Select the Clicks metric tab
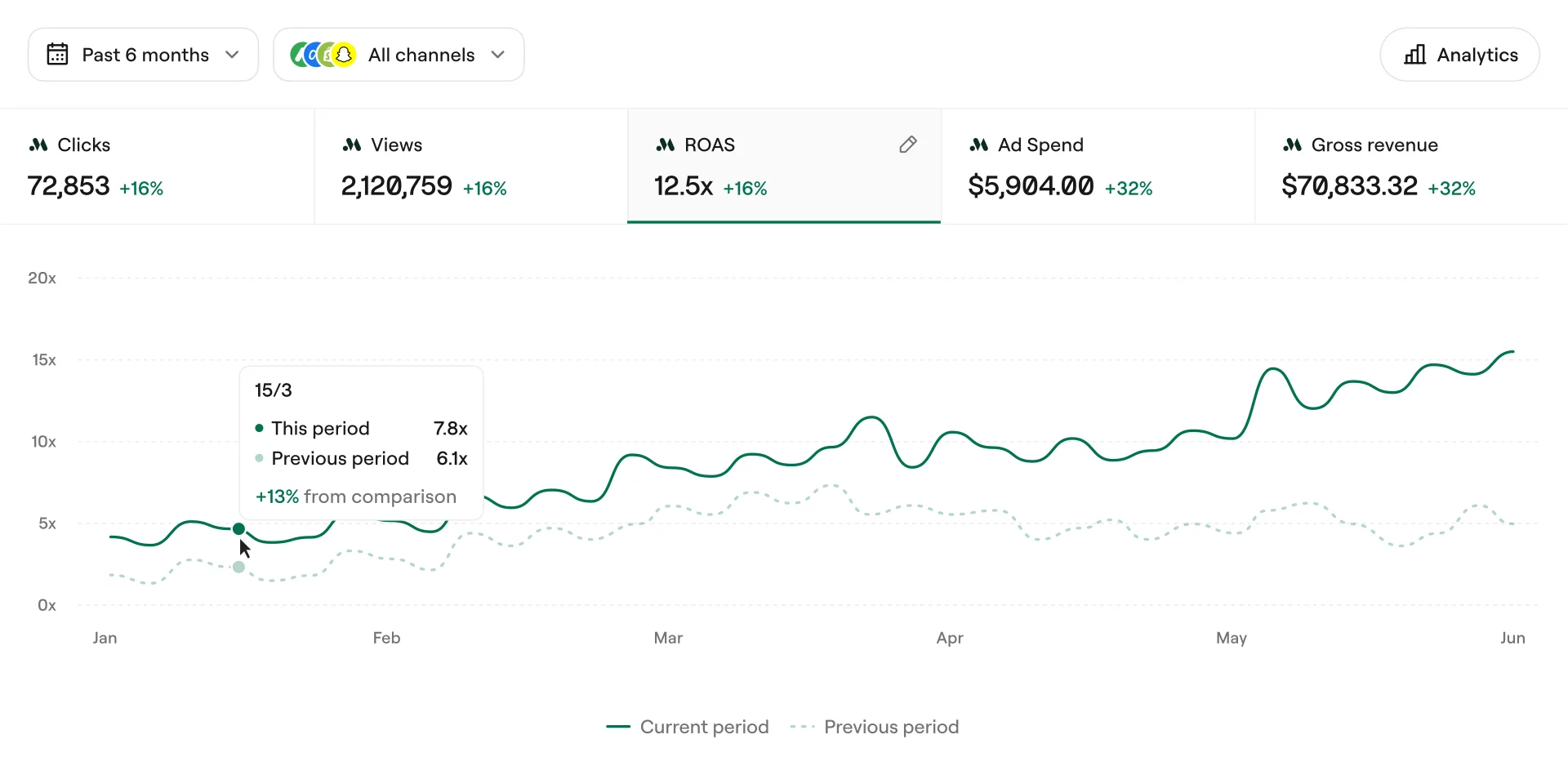Viewport: 1568px width, 766px height. (157, 167)
